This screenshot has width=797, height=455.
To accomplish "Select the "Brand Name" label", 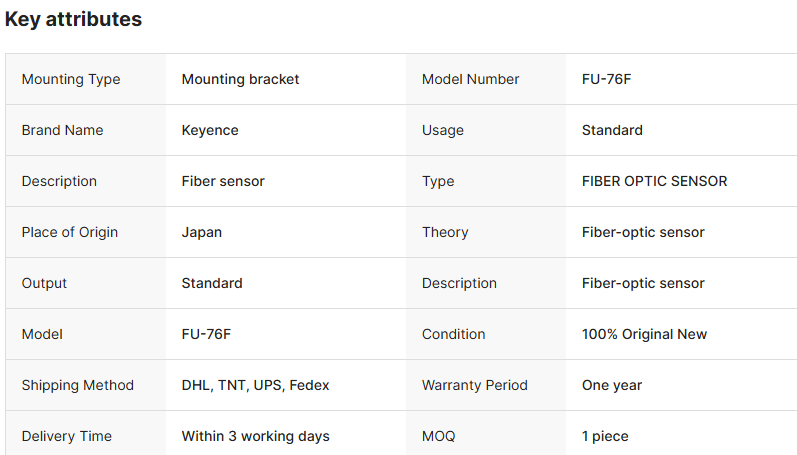I will pyautogui.click(x=62, y=130).
